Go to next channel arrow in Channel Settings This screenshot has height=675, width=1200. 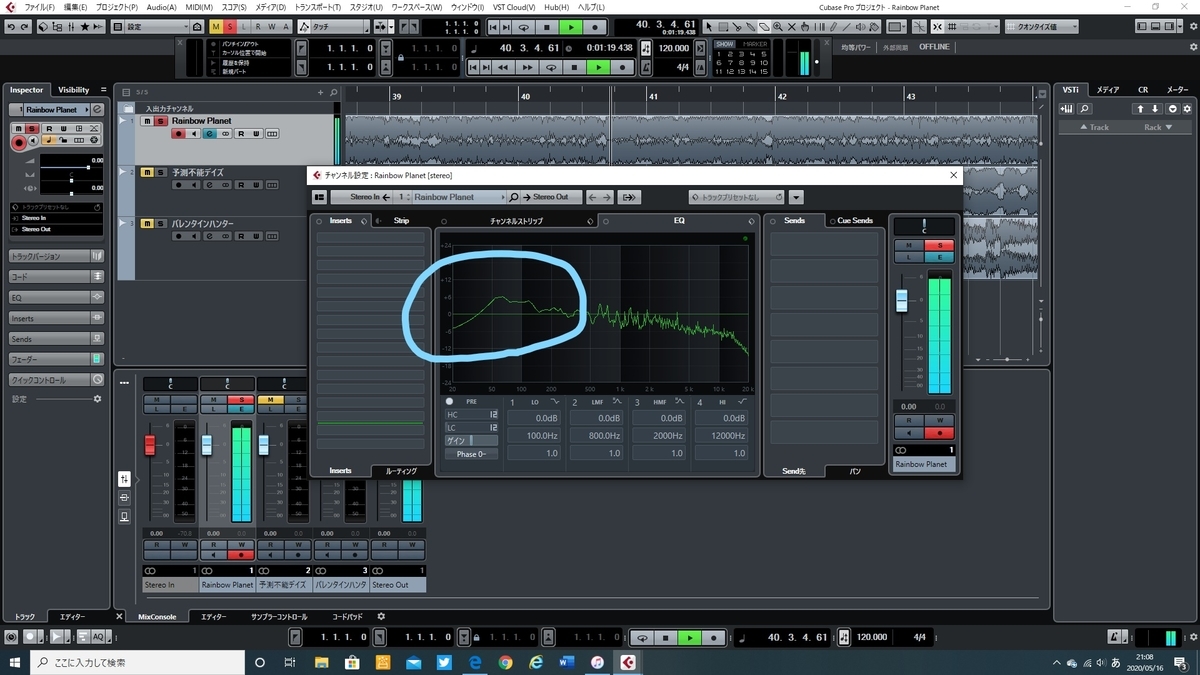click(x=608, y=197)
